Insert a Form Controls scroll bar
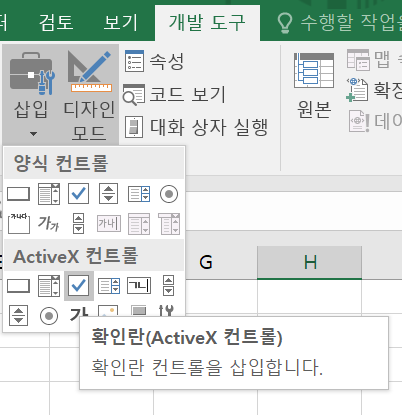Image resolution: width=402 pixels, height=415 pixels. click(x=78, y=223)
